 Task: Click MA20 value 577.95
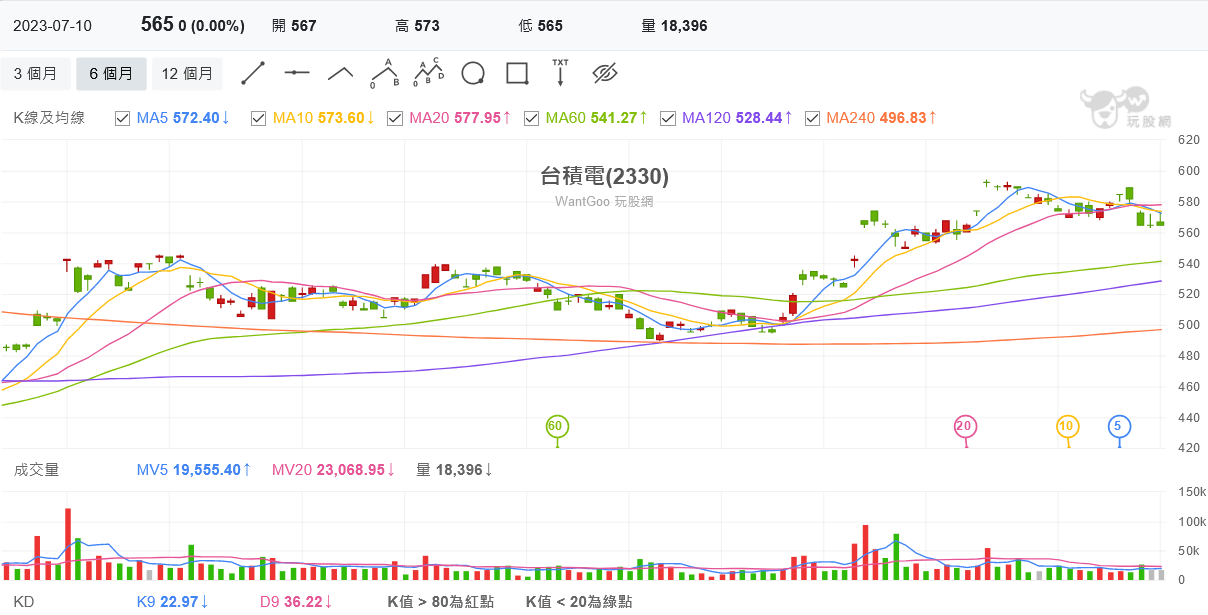click(x=477, y=118)
